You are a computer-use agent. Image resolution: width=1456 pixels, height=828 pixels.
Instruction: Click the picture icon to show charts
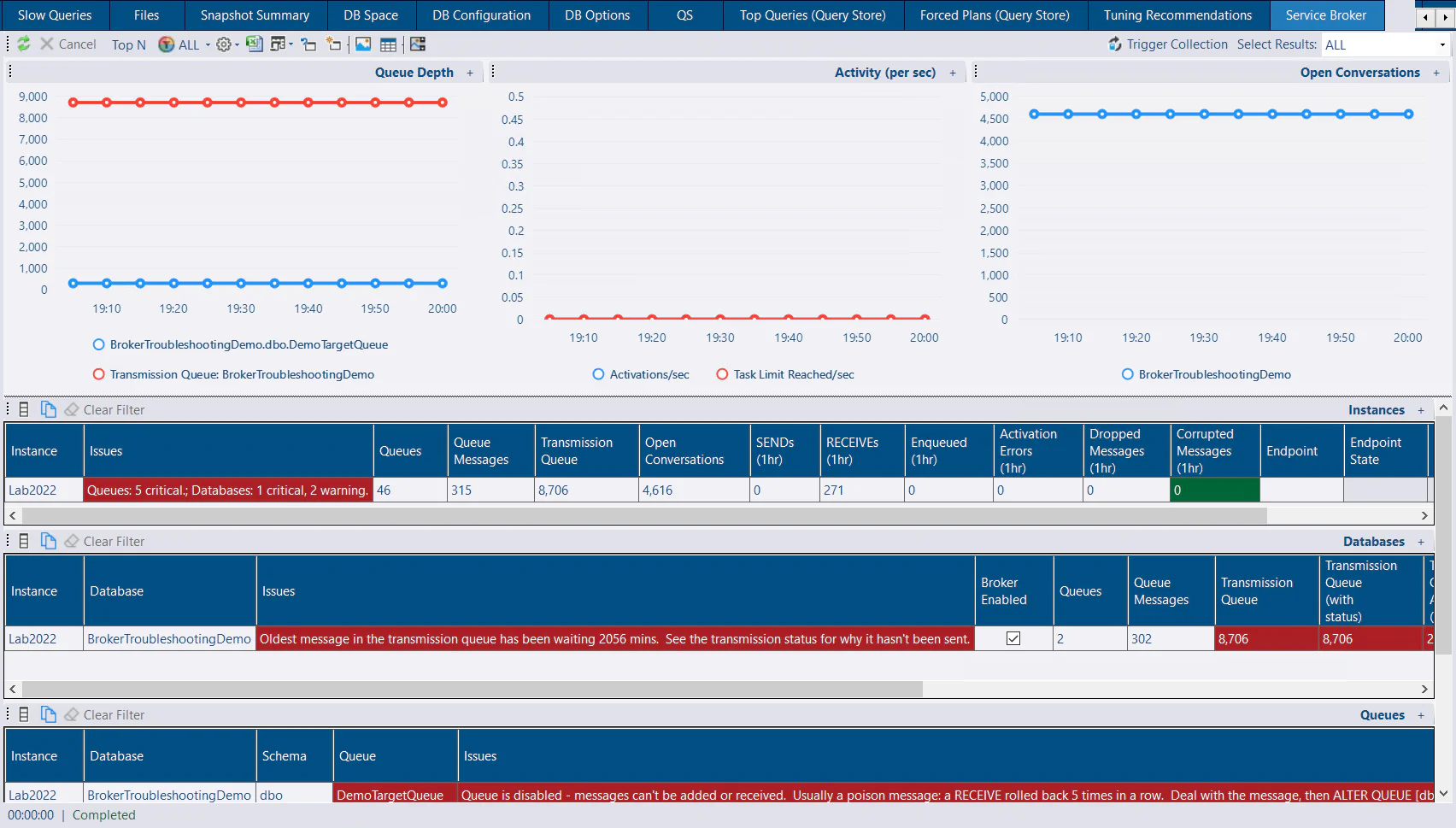pyautogui.click(x=363, y=44)
